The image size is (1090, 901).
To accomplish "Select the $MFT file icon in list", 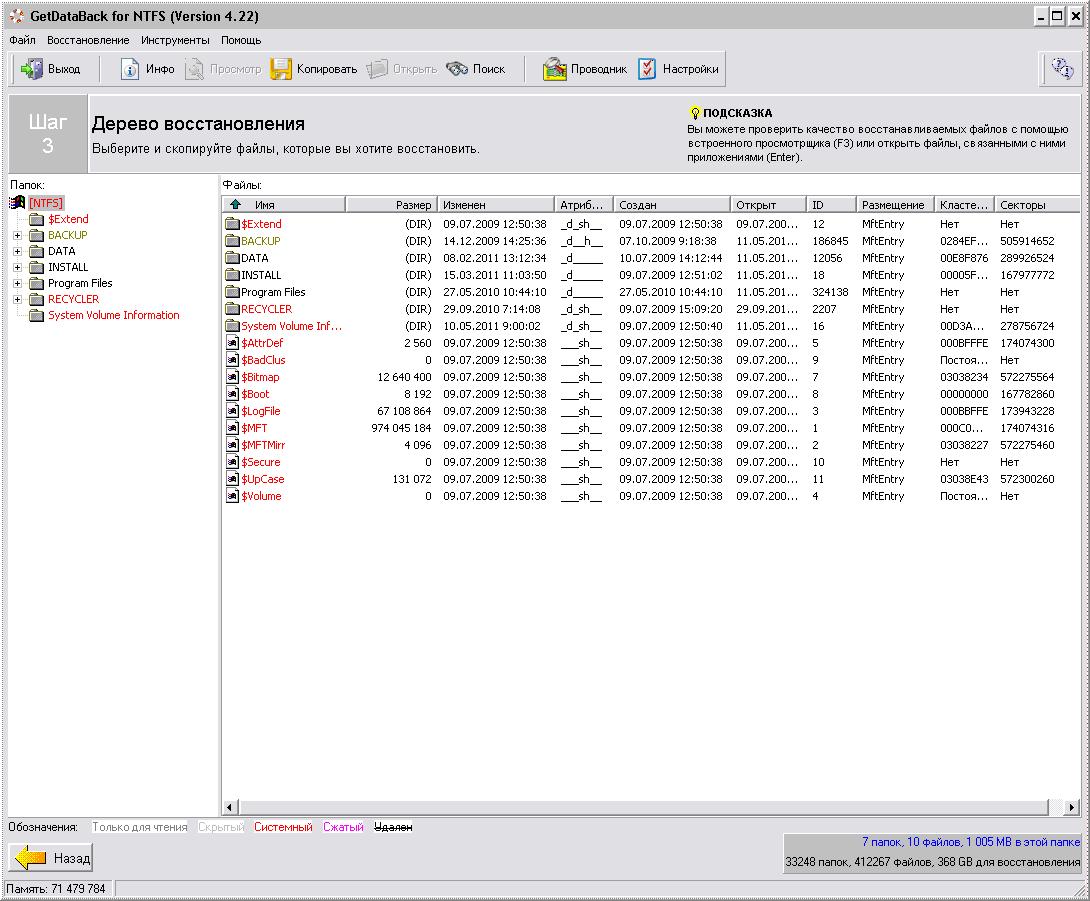I will 233,428.
